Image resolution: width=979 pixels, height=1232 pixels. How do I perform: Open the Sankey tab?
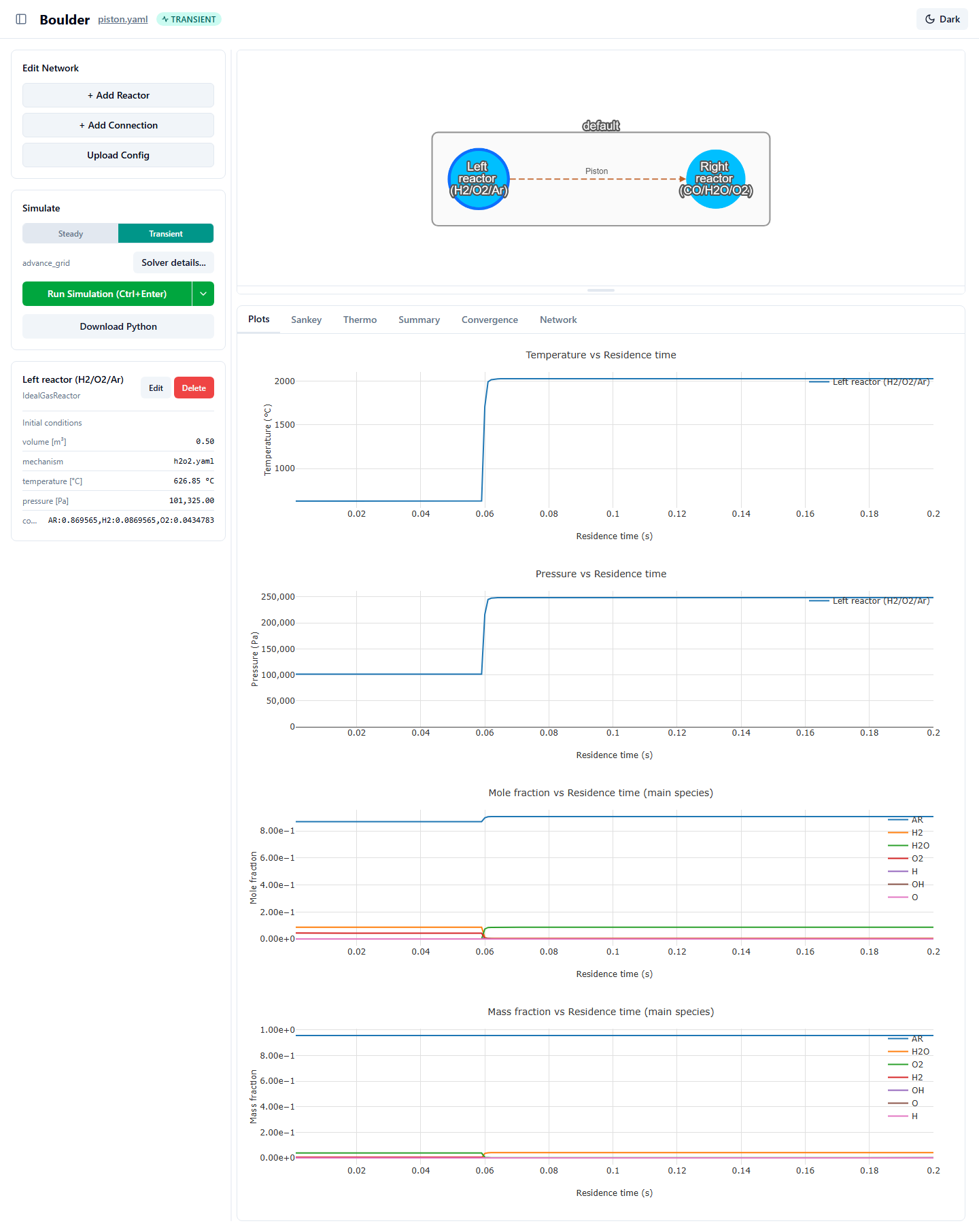tap(306, 320)
